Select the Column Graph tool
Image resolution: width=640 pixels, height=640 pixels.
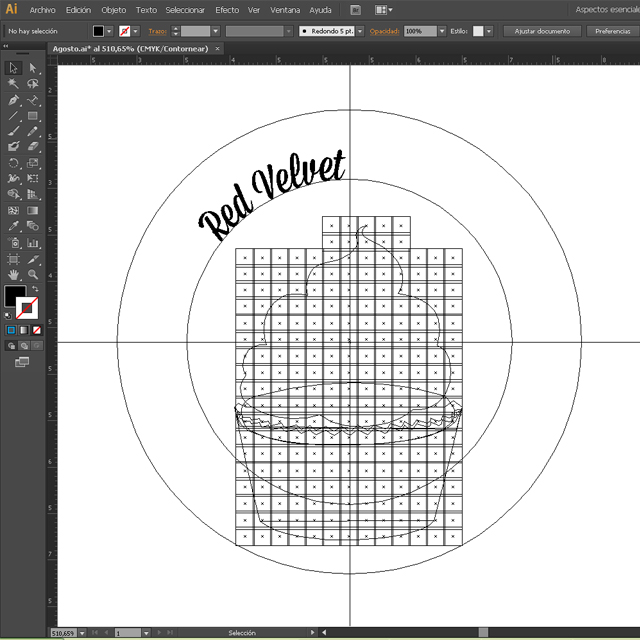click(33, 243)
